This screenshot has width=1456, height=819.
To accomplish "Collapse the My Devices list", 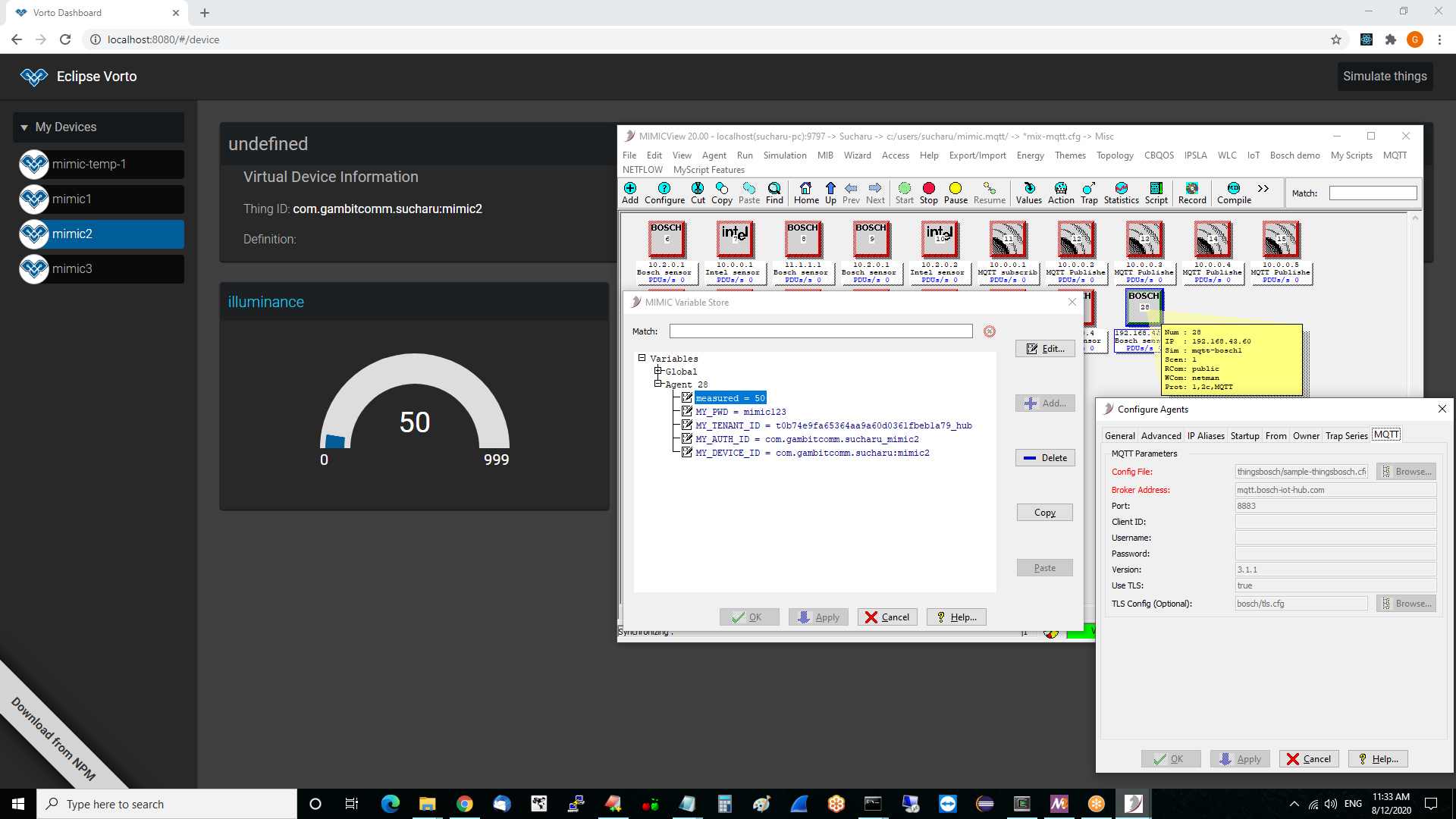I will click(x=24, y=127).
